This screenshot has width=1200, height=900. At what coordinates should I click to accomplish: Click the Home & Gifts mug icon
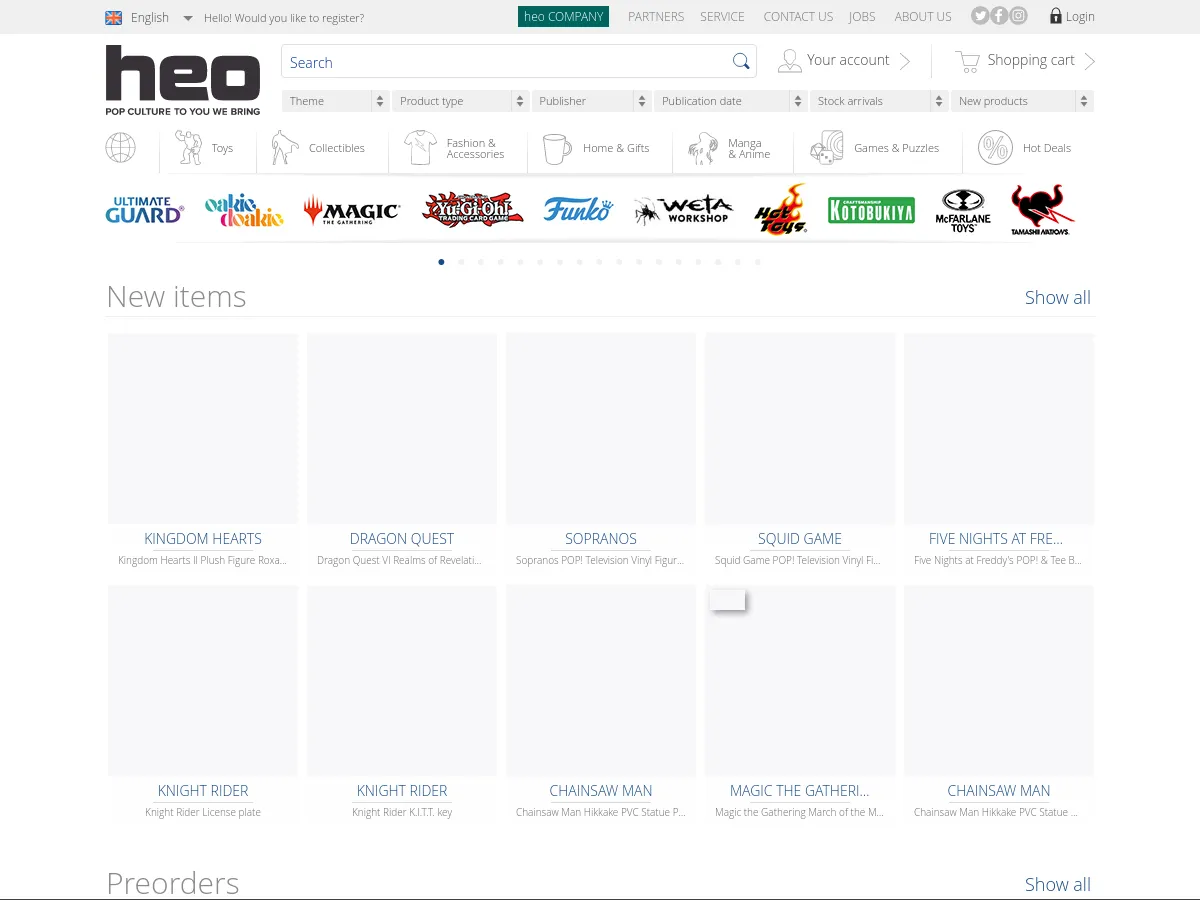[554, 147]
